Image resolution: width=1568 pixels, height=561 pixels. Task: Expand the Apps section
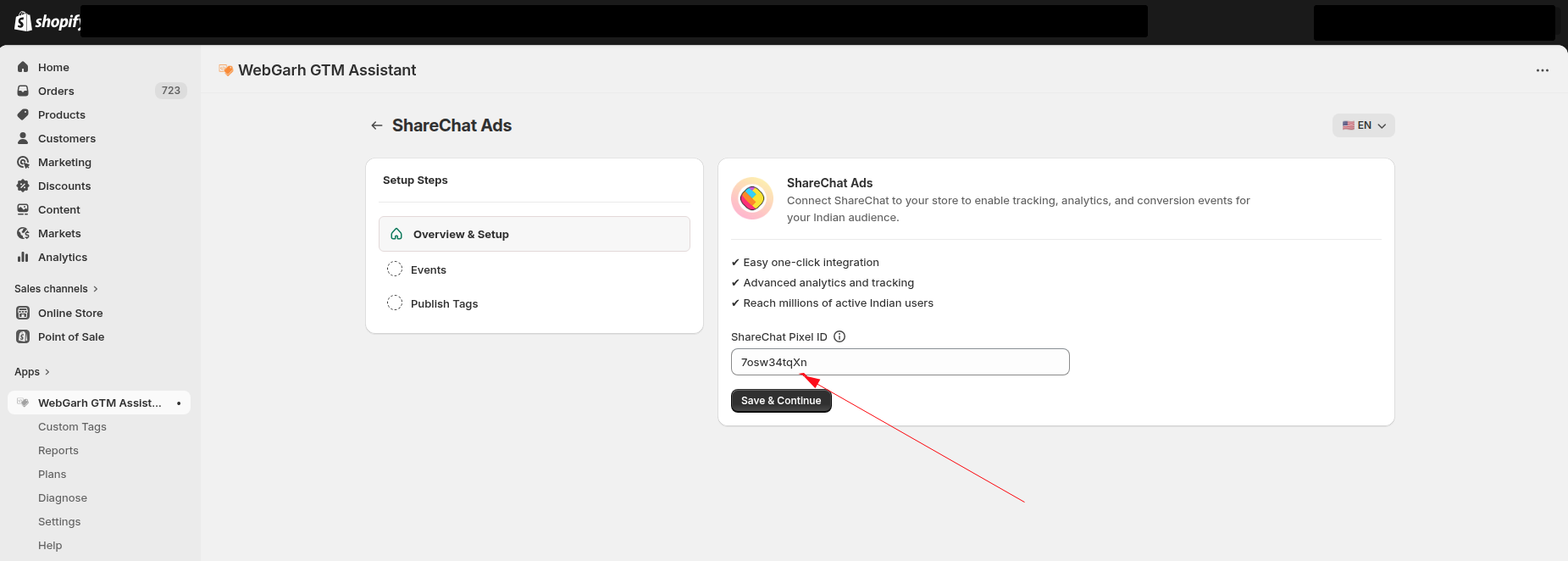click(32, 372)
